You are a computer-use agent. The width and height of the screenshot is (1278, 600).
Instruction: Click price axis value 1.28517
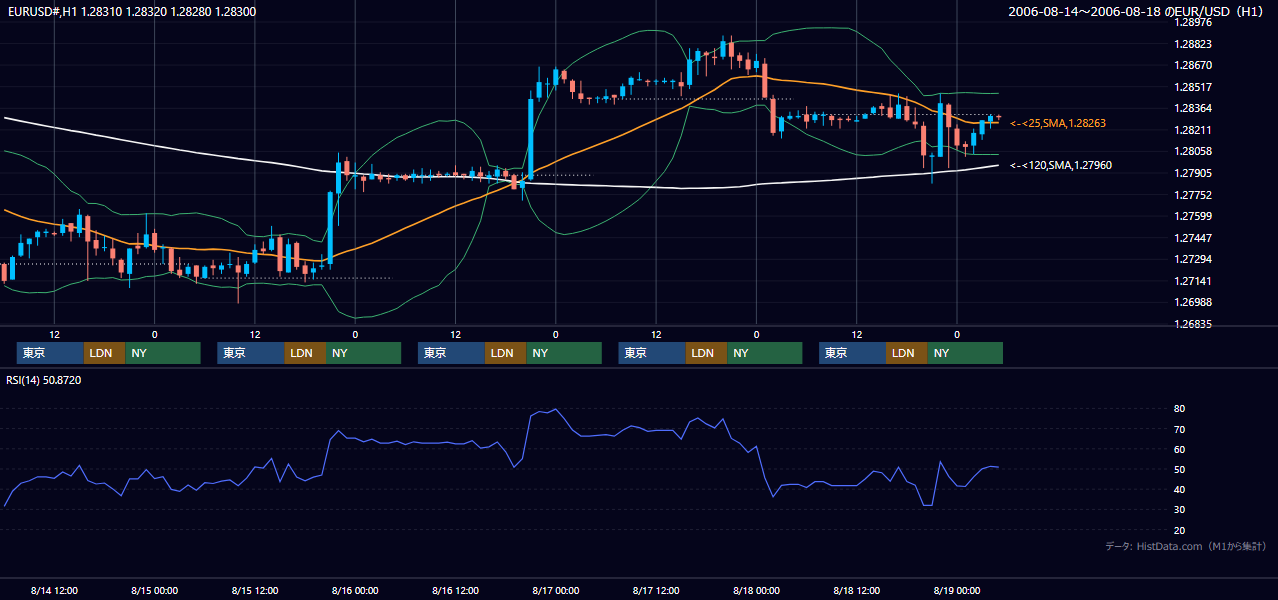coord(1193,87)
